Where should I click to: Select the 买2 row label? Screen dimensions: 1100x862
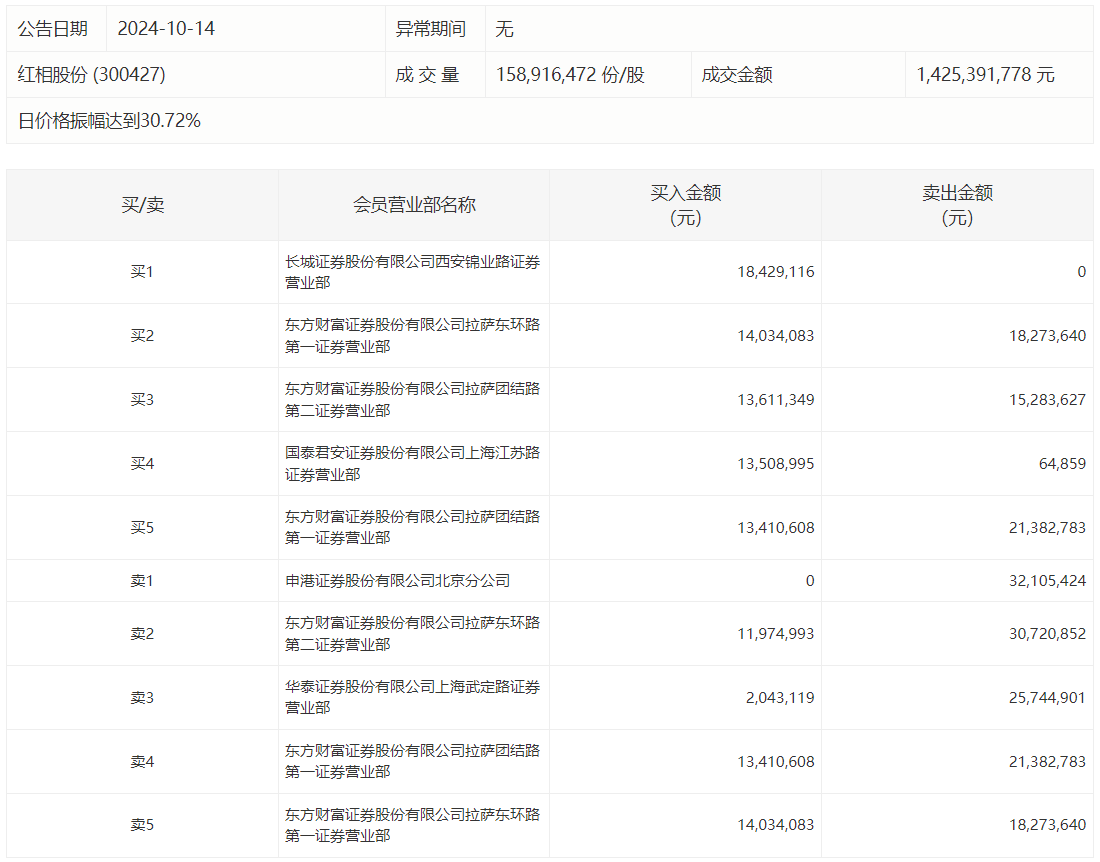pos(142,336)
